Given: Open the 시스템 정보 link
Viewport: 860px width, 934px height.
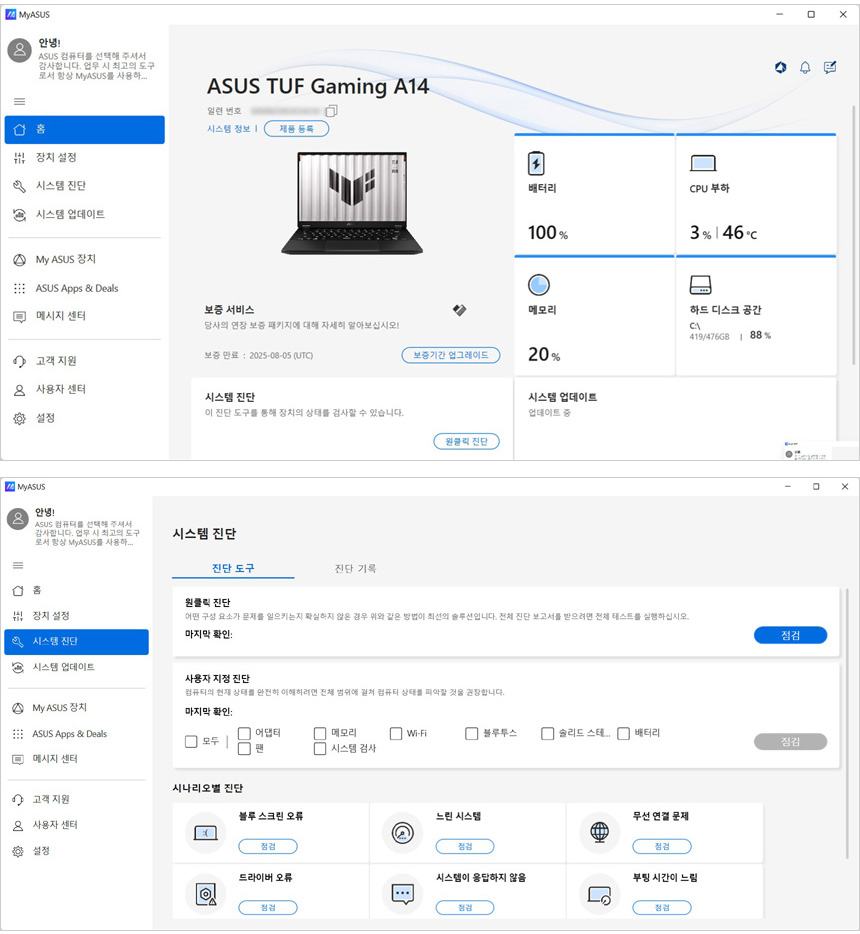Looking at the screenshot, I should (229, 129).
